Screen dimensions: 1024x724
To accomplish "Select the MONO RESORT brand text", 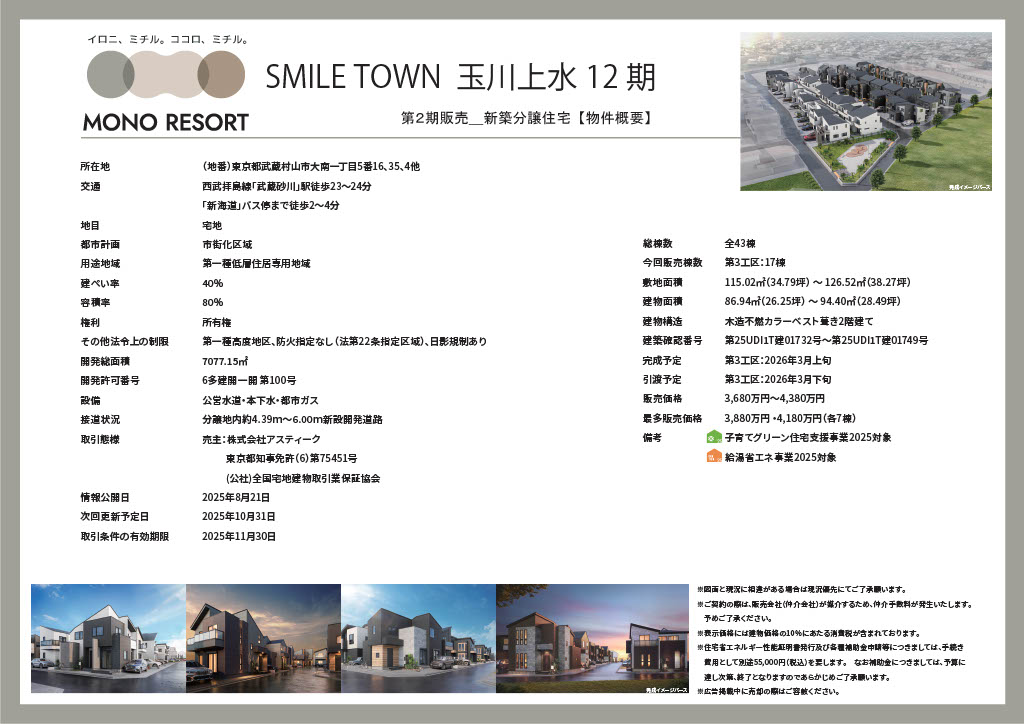I will [165, 123].
